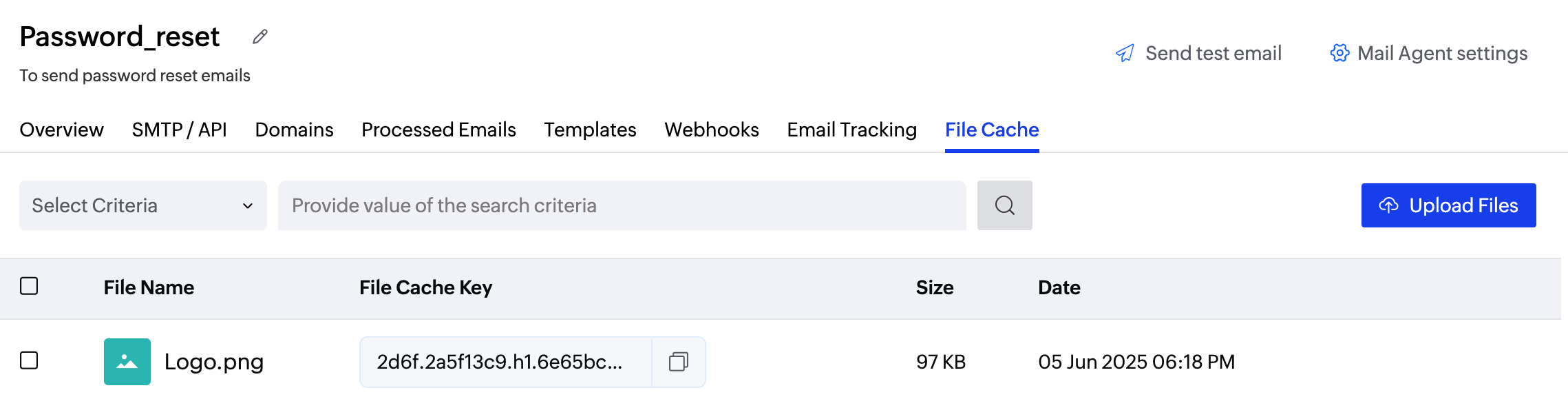This screenshot has width=1568, height=419.
Task: Copy the File Cache Key
Action: (x=678, y=362)
